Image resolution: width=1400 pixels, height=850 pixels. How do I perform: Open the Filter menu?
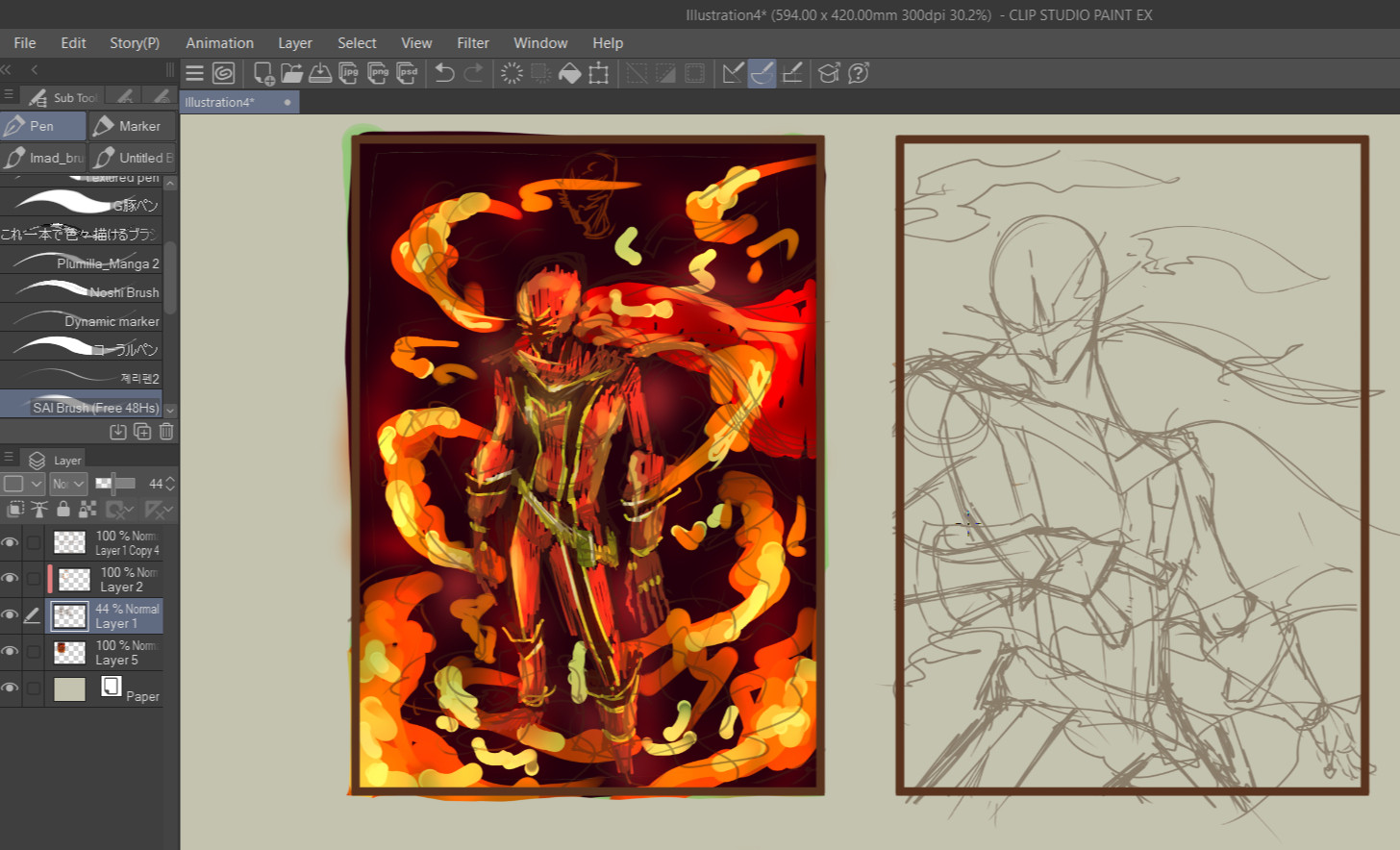[x=472, y=42]
